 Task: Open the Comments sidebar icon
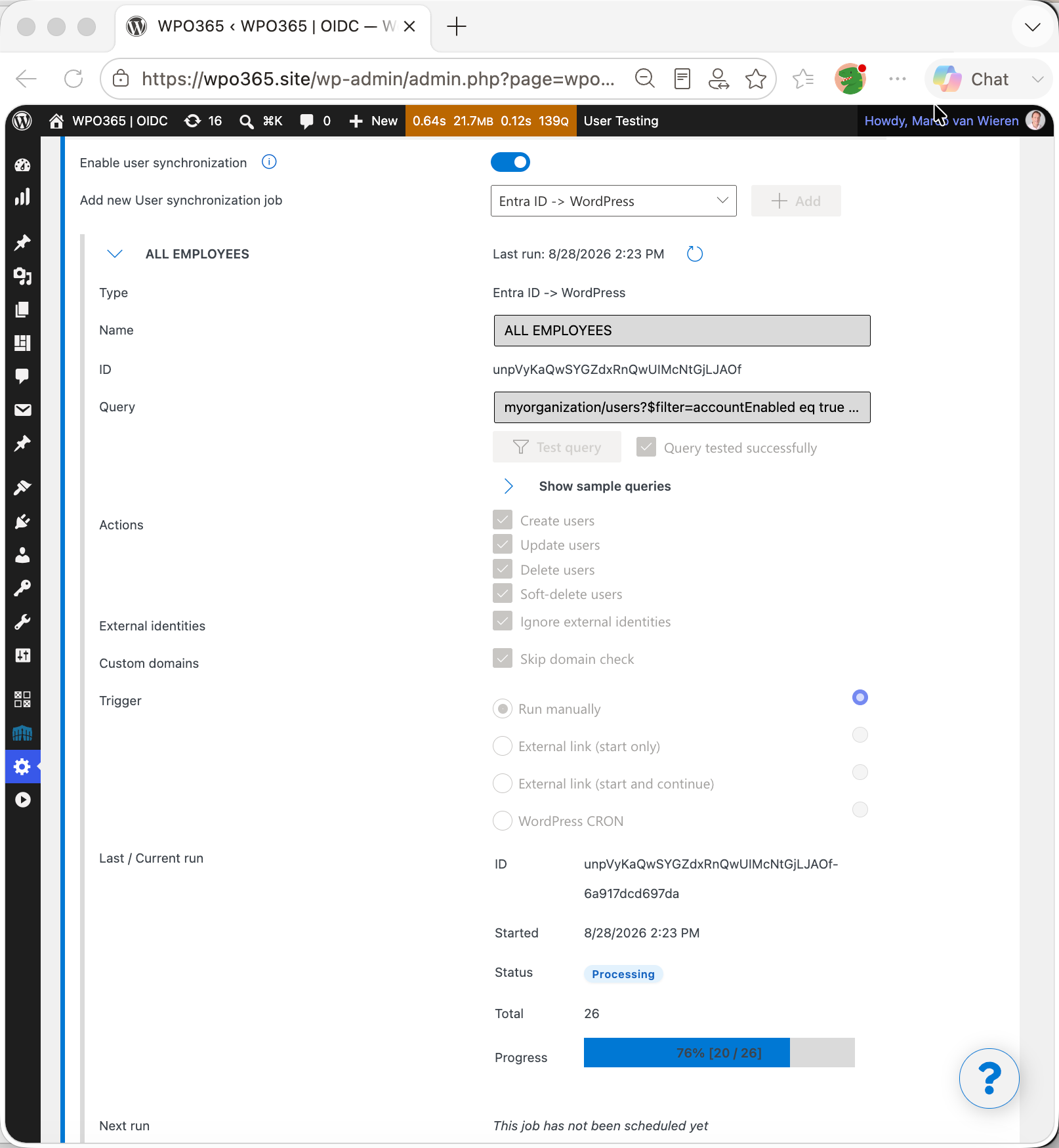[x=23, y=377]
